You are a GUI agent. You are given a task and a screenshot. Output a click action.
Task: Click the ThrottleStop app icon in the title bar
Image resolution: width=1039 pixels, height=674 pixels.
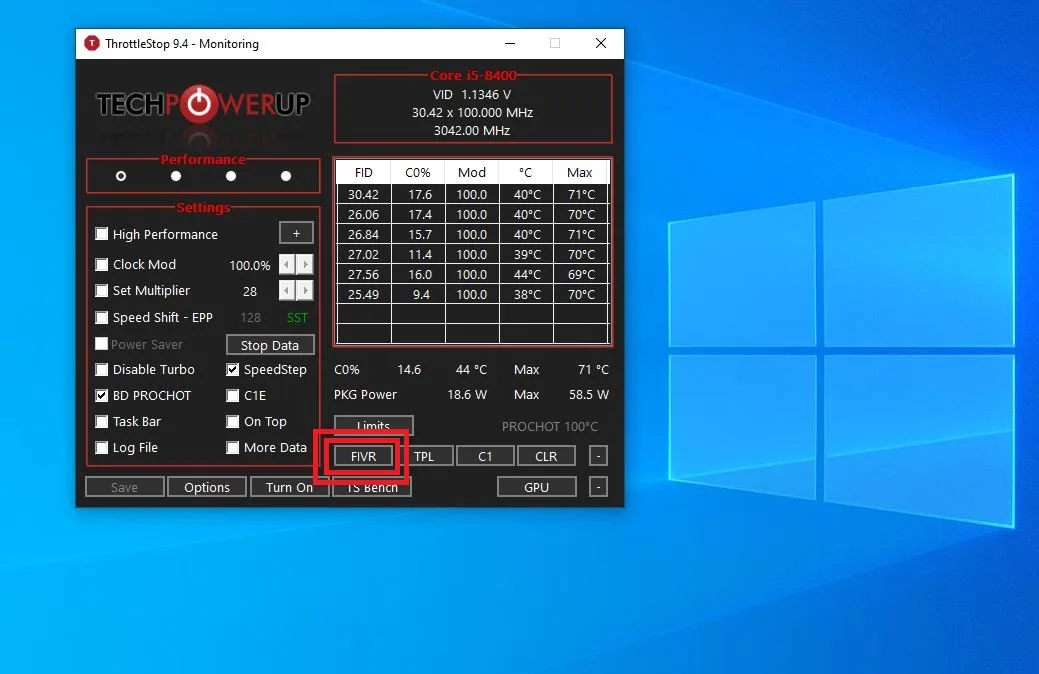tap(91, 44)
